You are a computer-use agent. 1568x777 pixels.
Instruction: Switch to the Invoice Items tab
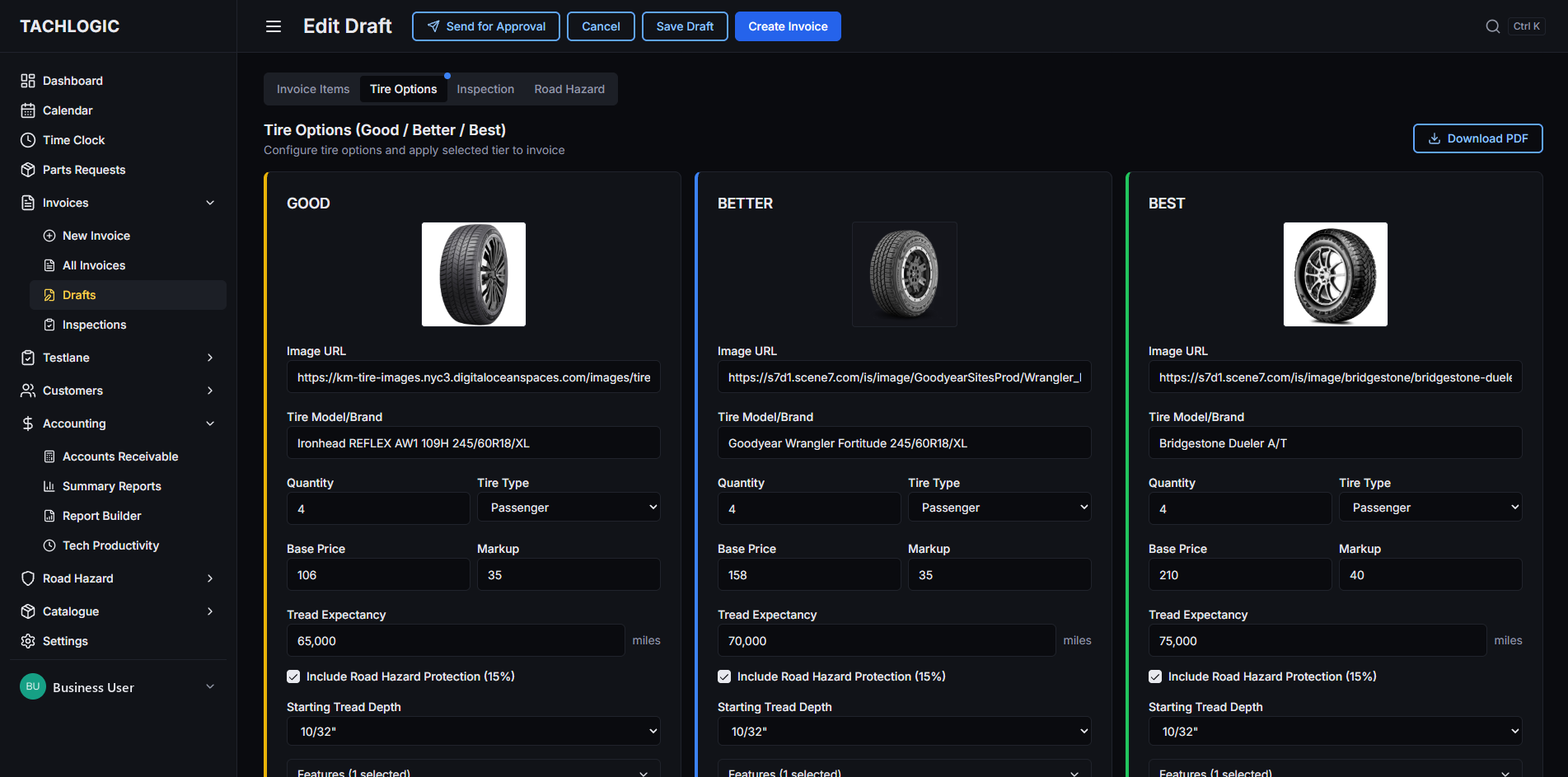(313, 89)
